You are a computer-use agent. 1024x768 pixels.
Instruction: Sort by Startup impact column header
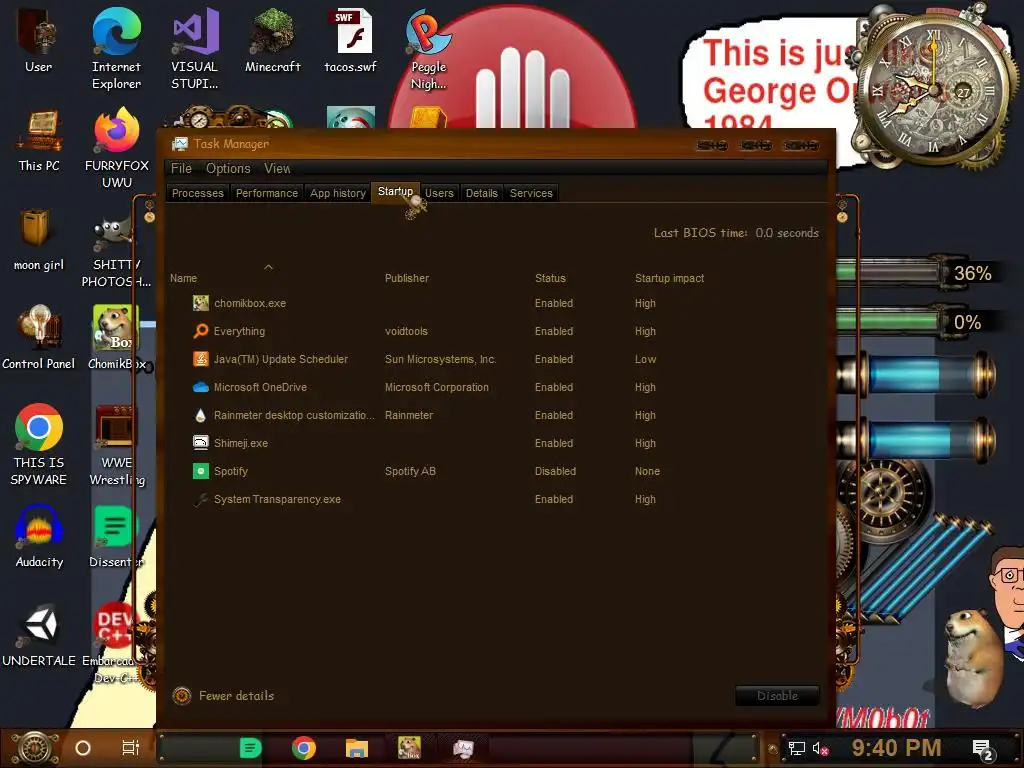669,278
